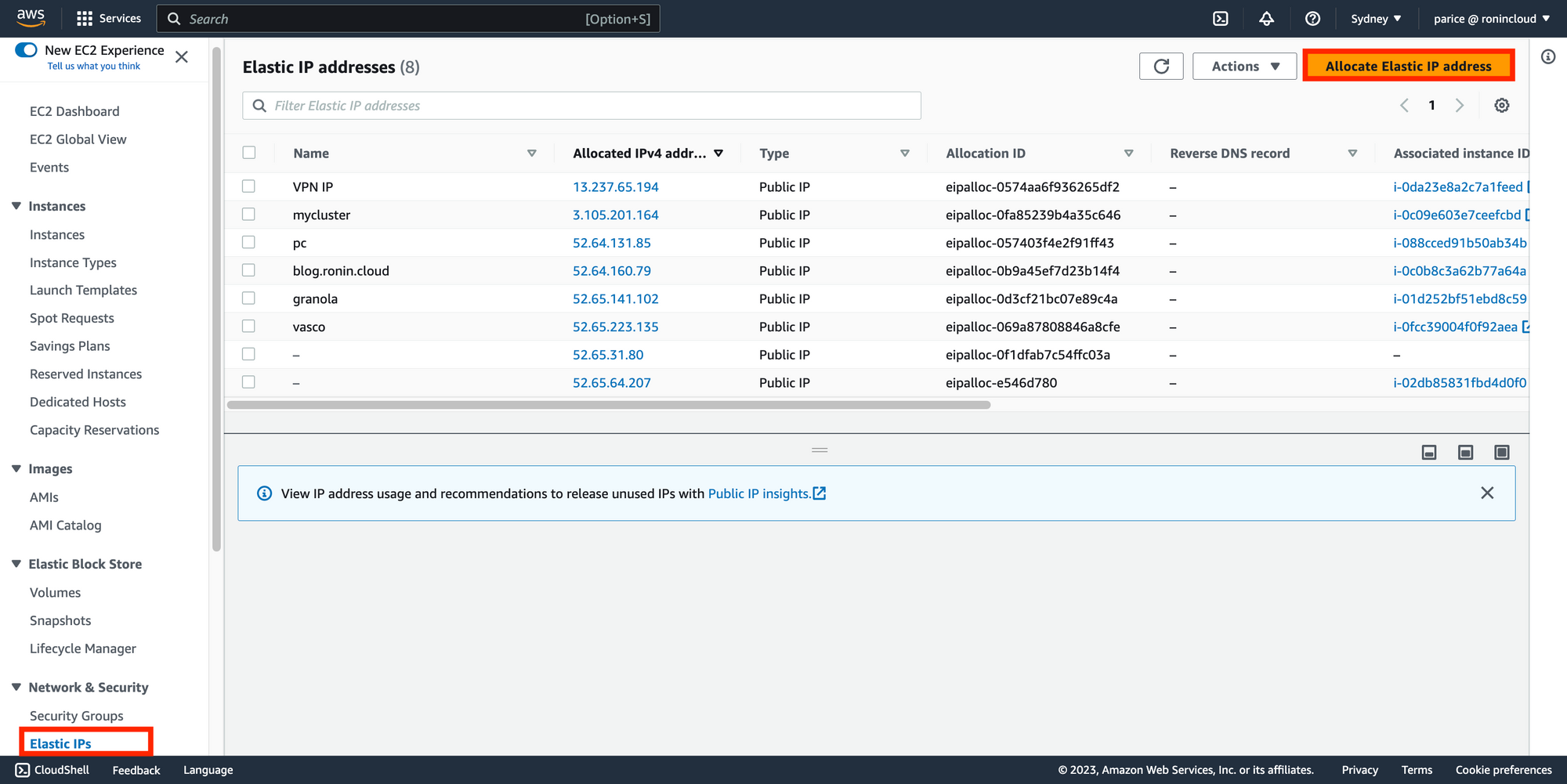
Task: Open EC2 Global View
Action: pyautogui.click(x=78, y=139)
